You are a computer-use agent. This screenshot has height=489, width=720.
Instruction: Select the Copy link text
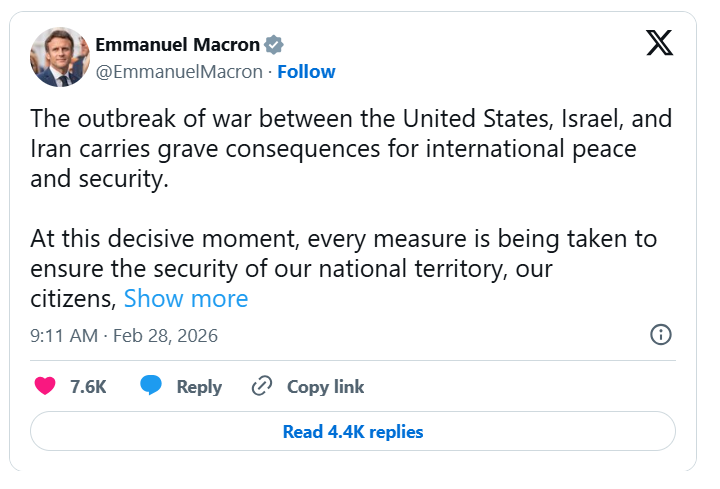(325, 386)
